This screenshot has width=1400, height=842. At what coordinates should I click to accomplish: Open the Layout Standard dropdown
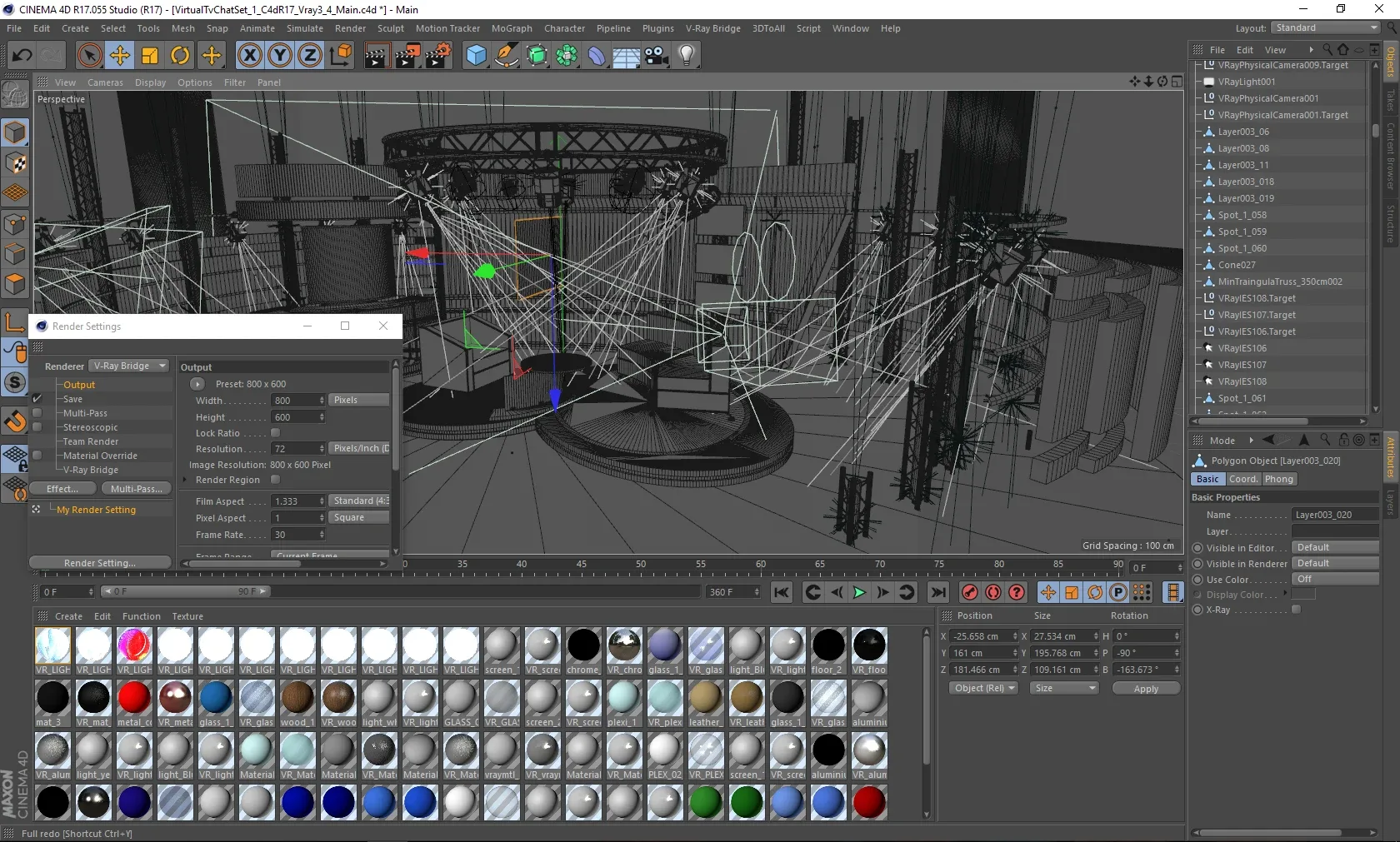1326,28
